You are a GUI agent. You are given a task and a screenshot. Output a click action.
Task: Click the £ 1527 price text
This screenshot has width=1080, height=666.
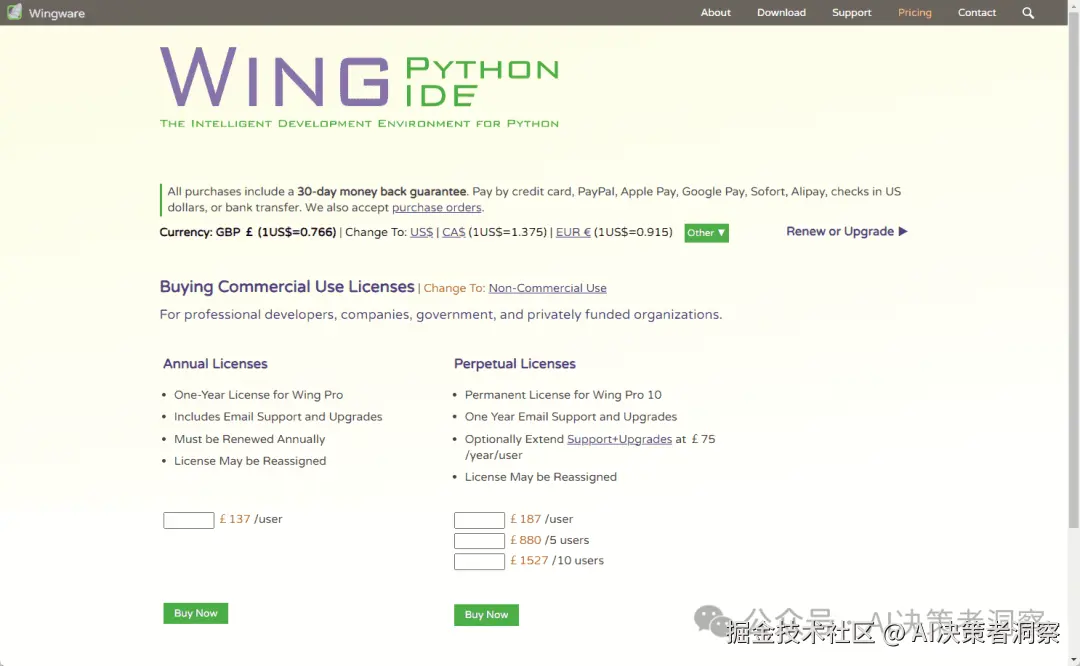click(529, 561)
